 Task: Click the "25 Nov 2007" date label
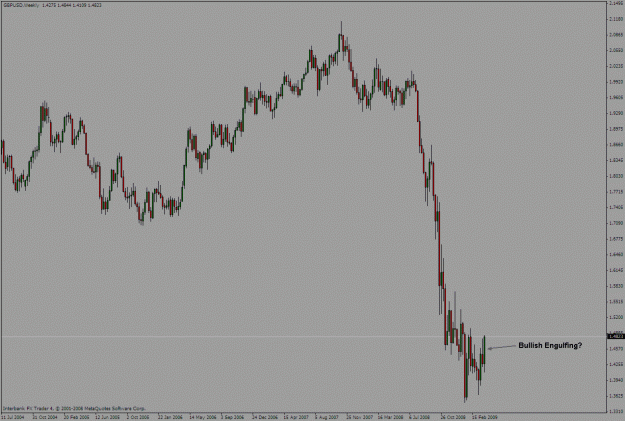click(359, 417)
